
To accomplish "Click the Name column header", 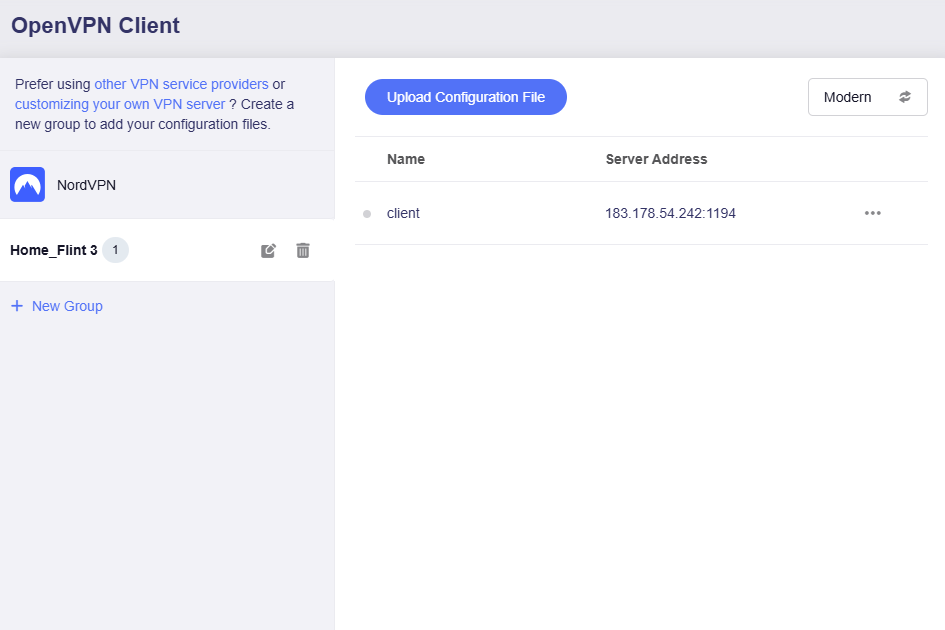I will [406, 159].
